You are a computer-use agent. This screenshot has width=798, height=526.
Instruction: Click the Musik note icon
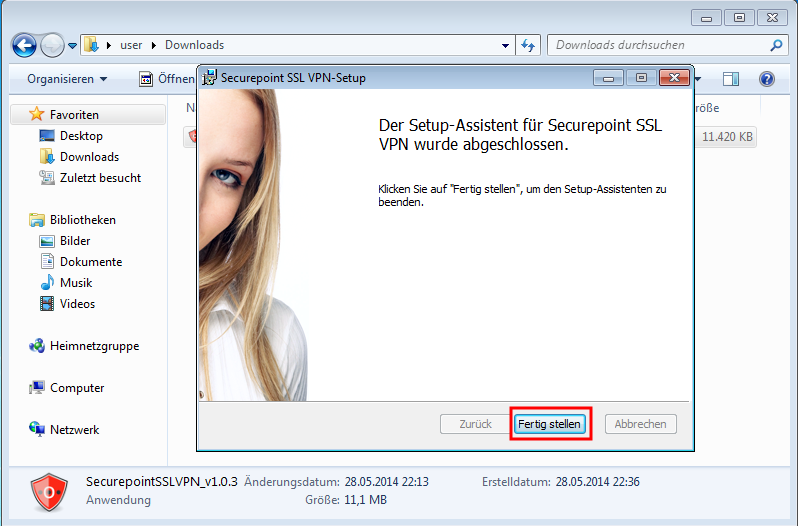click(47, 282)
